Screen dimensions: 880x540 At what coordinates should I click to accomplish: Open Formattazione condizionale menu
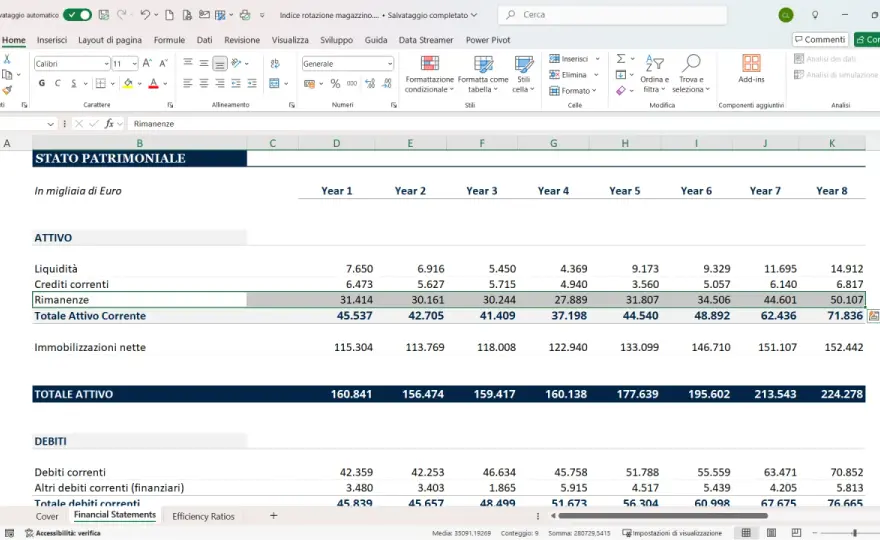coord(429,74)
